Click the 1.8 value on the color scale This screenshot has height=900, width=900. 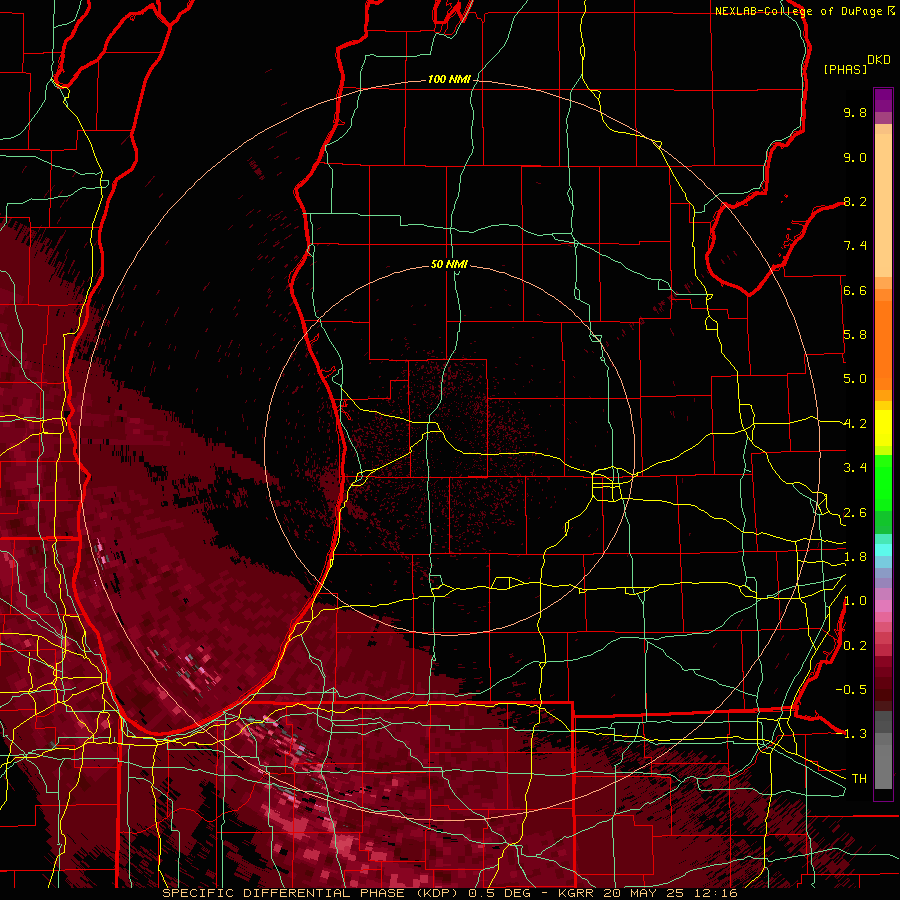(x=855, y=557)
